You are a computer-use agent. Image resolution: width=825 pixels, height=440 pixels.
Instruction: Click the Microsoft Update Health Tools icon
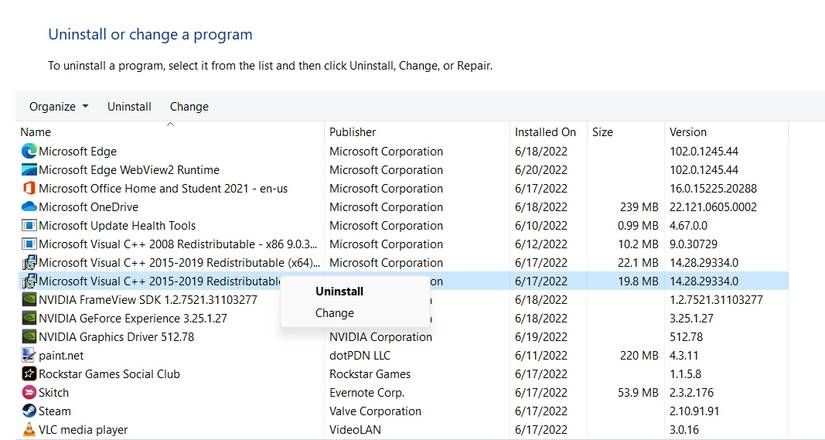[x=29, y=226]
